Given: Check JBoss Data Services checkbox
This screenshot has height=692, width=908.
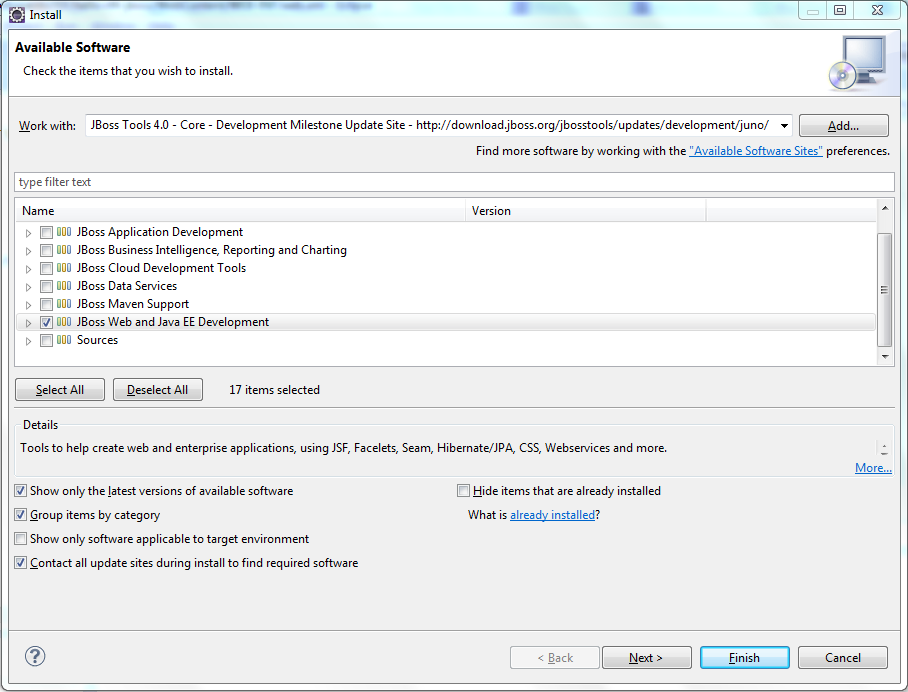Looking at the screenshot, I should [x=46, y=287].
